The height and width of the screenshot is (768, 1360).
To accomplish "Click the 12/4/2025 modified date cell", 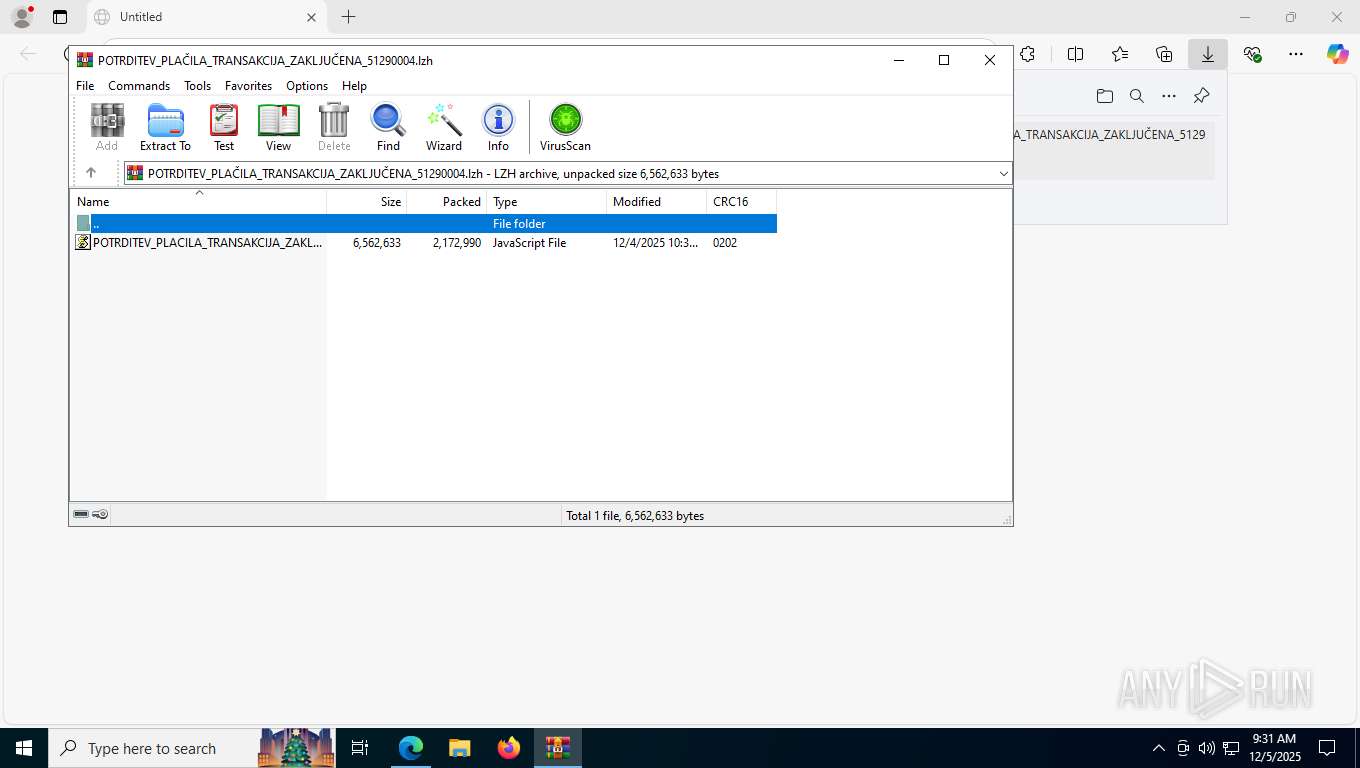I will pyautogui.click(x=655, y=242).
